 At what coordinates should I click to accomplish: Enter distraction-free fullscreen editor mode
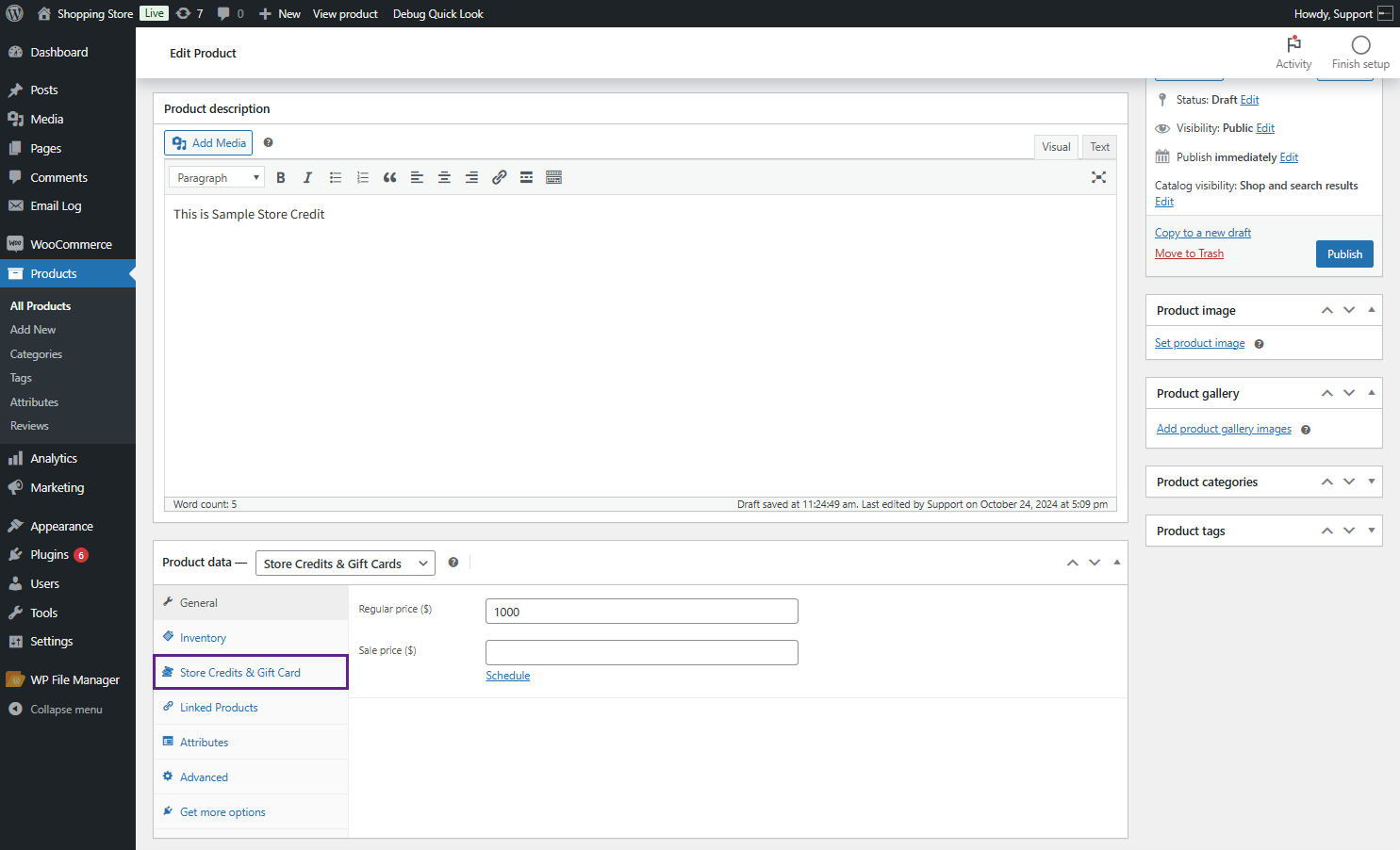(1098, 177)
